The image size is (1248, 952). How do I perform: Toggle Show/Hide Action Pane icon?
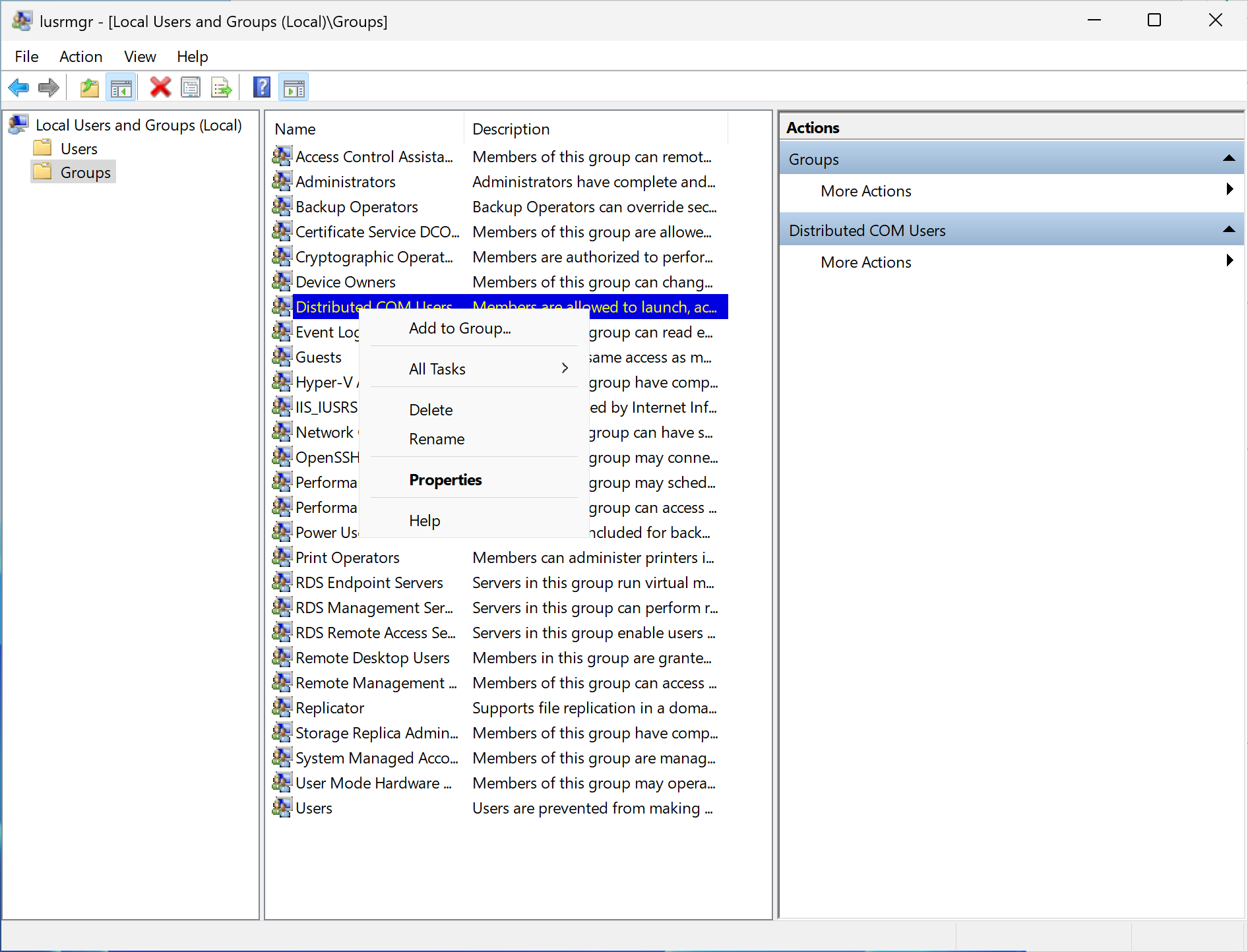click(x=294, y=88)
